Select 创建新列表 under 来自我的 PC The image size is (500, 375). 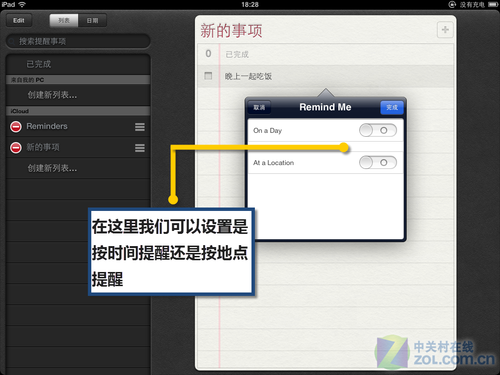coord(78,95)
